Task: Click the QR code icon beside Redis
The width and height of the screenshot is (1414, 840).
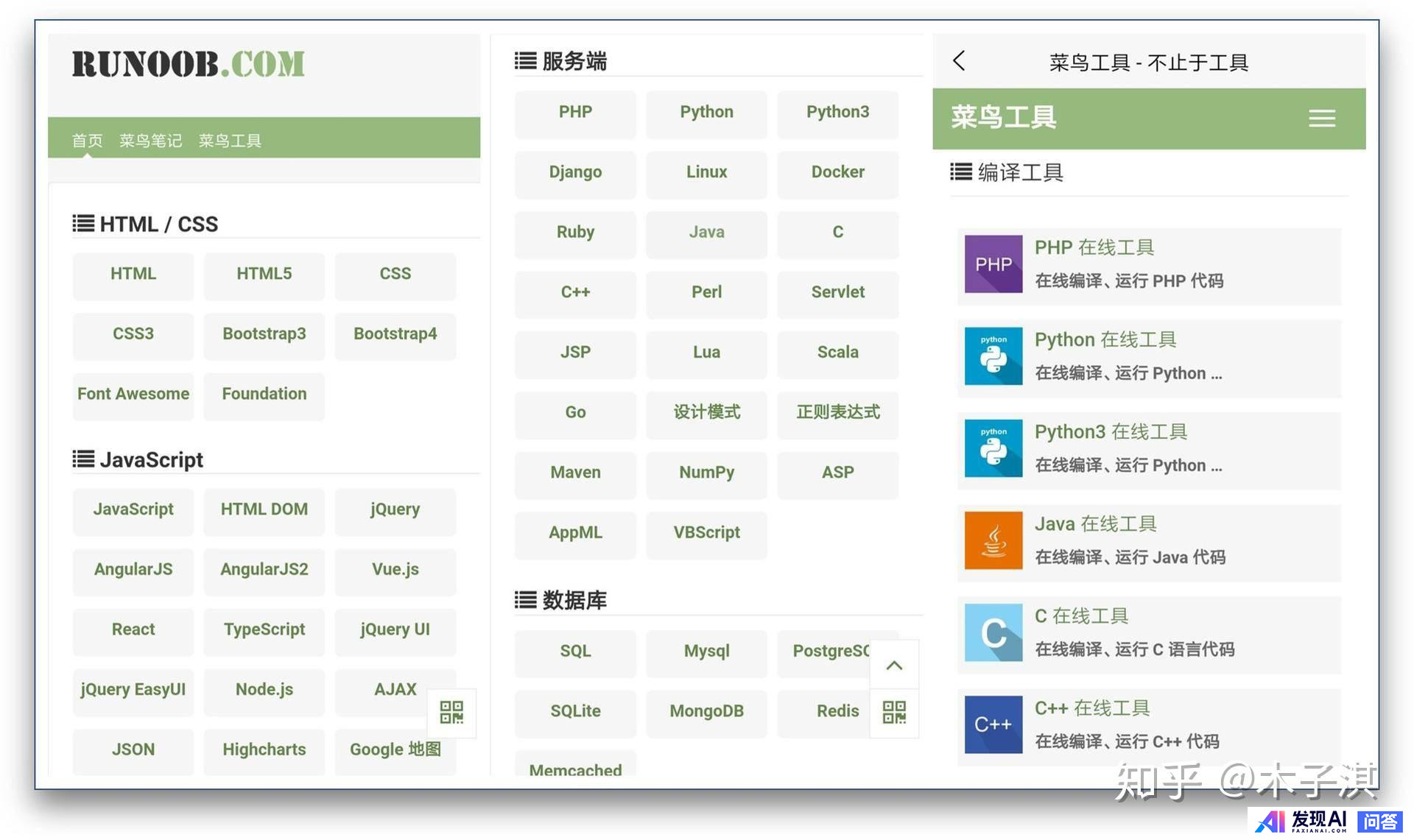Action: click(x=894, y=712)
